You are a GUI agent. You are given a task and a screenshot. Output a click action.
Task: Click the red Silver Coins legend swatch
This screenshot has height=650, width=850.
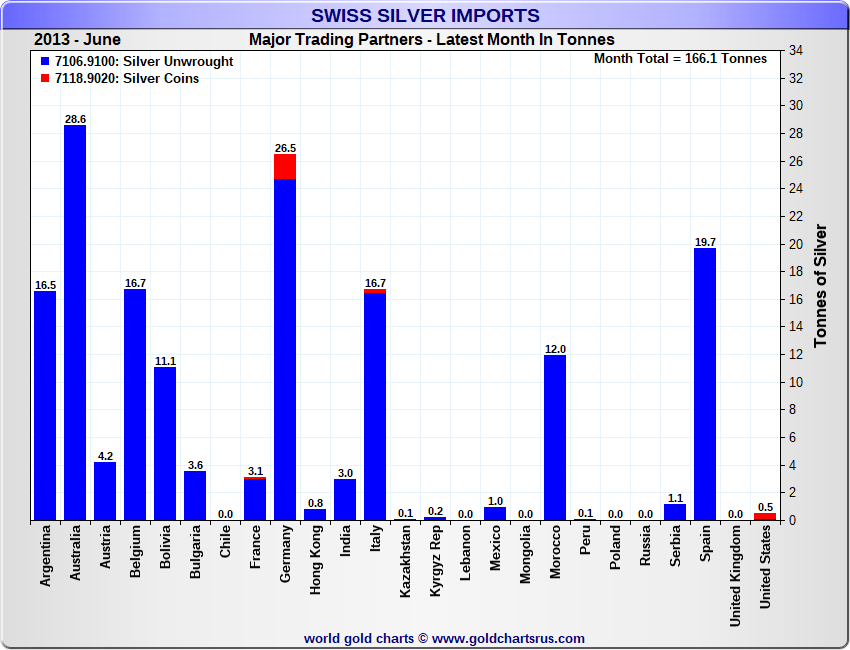(x=46, y=79)
